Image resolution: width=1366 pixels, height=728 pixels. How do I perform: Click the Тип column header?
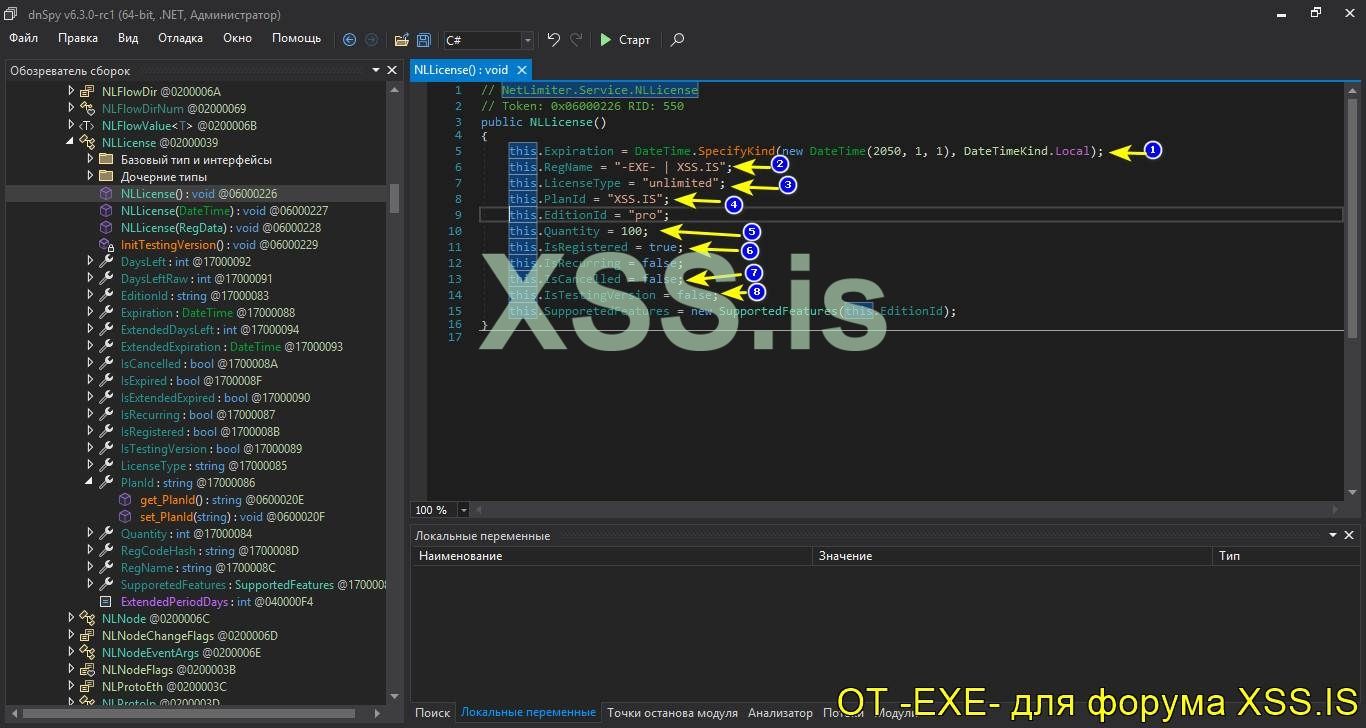point(1284,555)
